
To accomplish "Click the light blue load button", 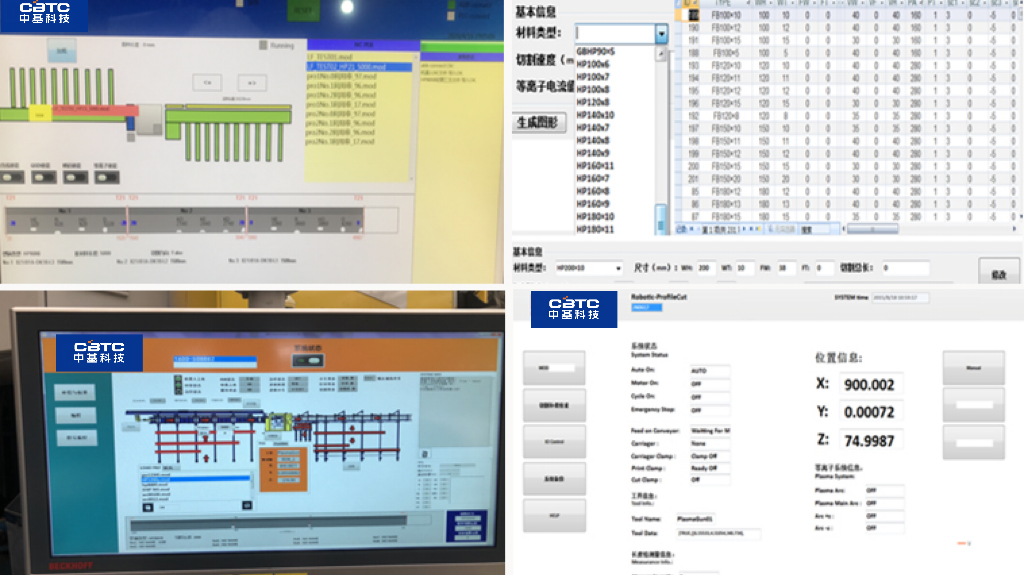I will (x=61, y=48).
